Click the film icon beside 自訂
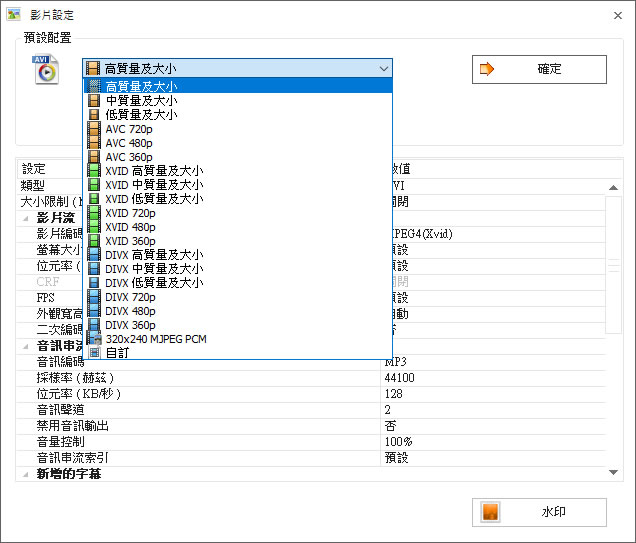 click(x=95, y=352)
